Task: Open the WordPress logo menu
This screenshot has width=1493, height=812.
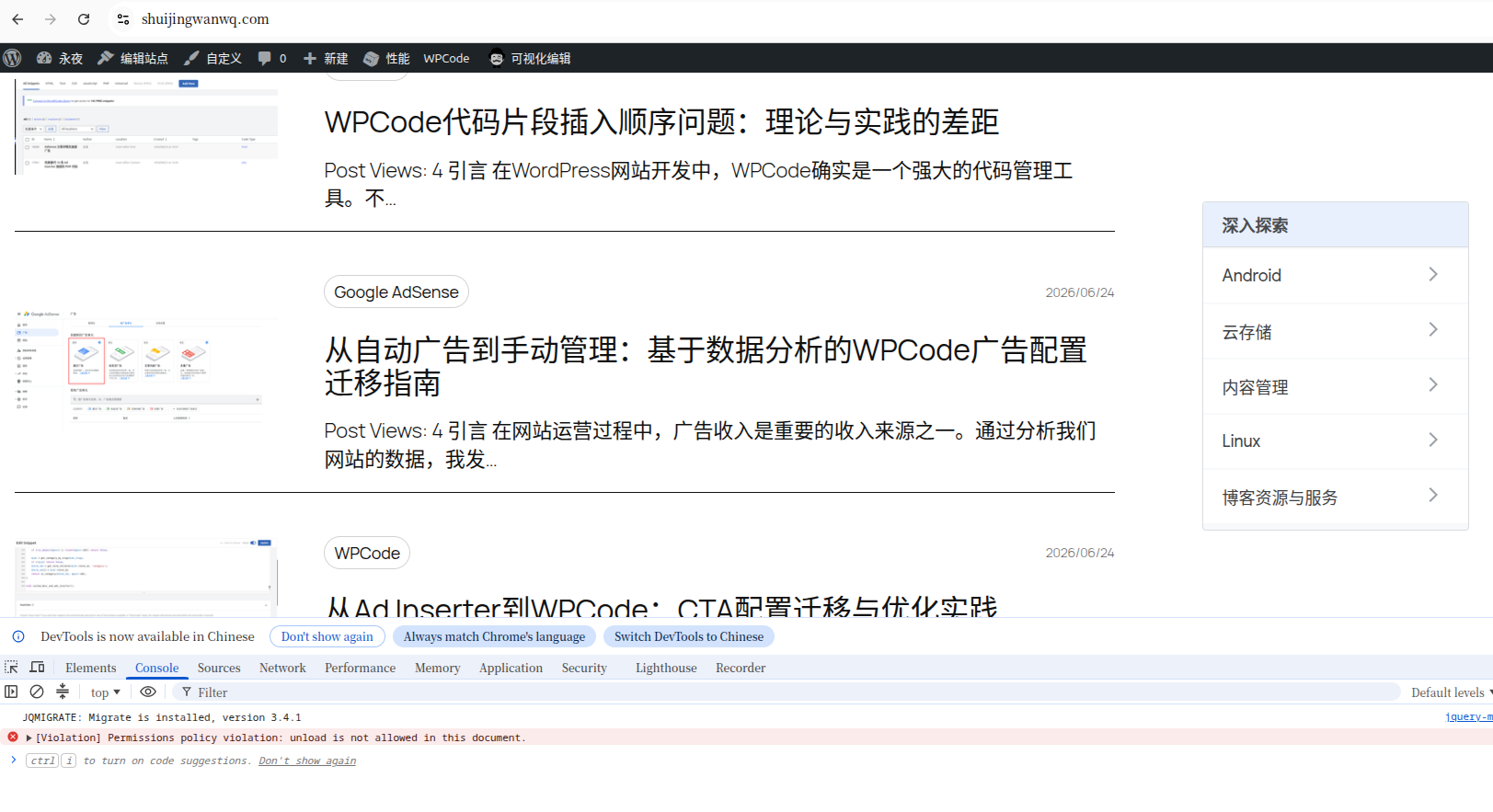Action: [x=12, y=58]
